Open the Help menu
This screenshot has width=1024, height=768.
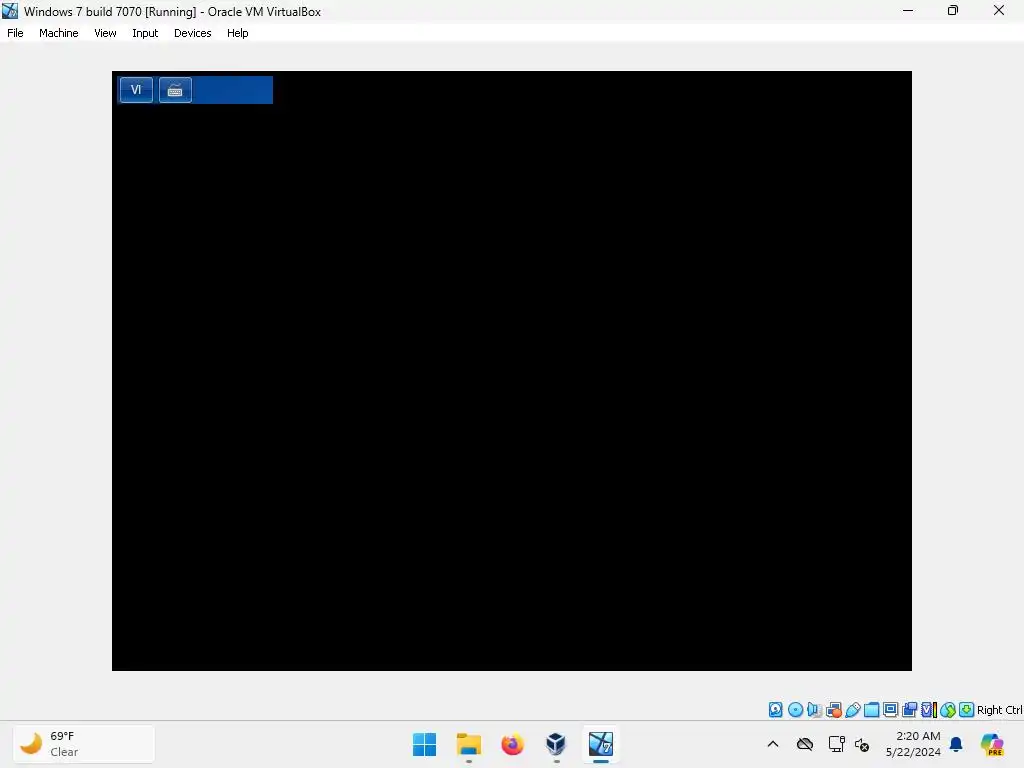[238, 33]
